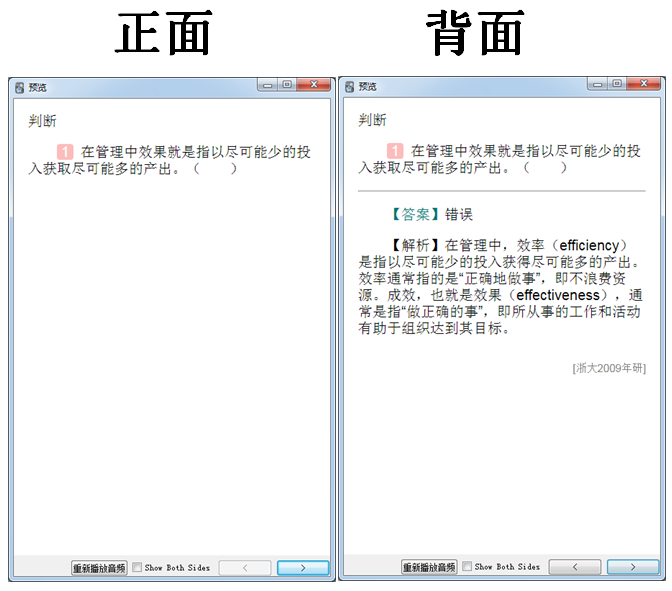Click the word 'effectiveness' in explanation
The image size is (672, 591).
558,295
